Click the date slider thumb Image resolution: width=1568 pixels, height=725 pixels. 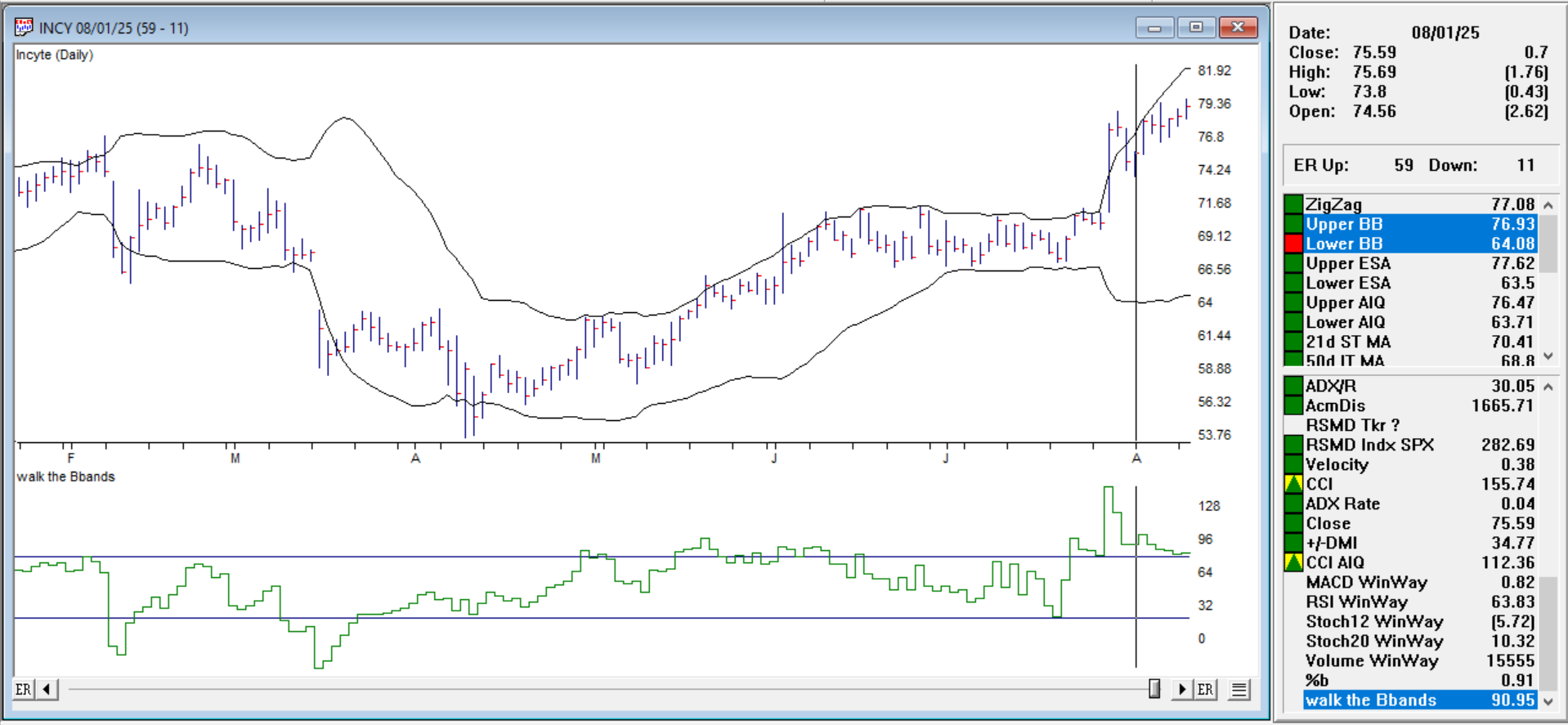coord(1154,689)
